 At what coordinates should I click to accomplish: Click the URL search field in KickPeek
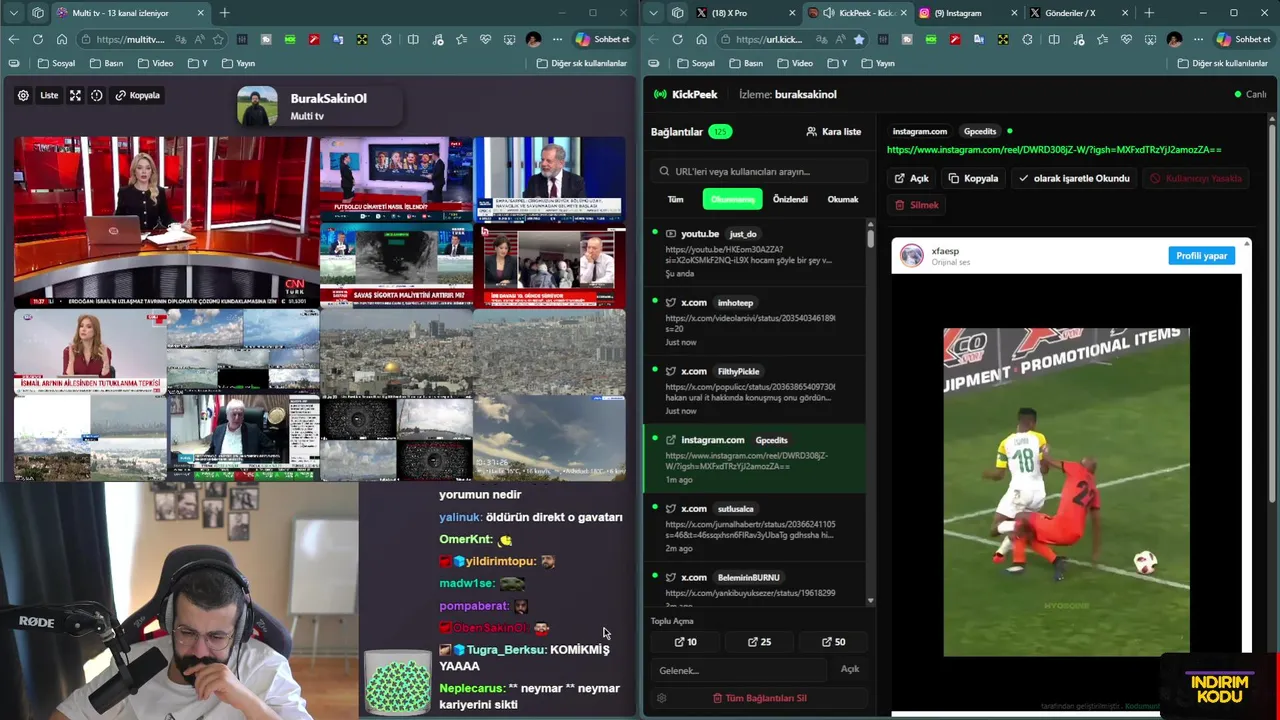(x=757, y=171)
